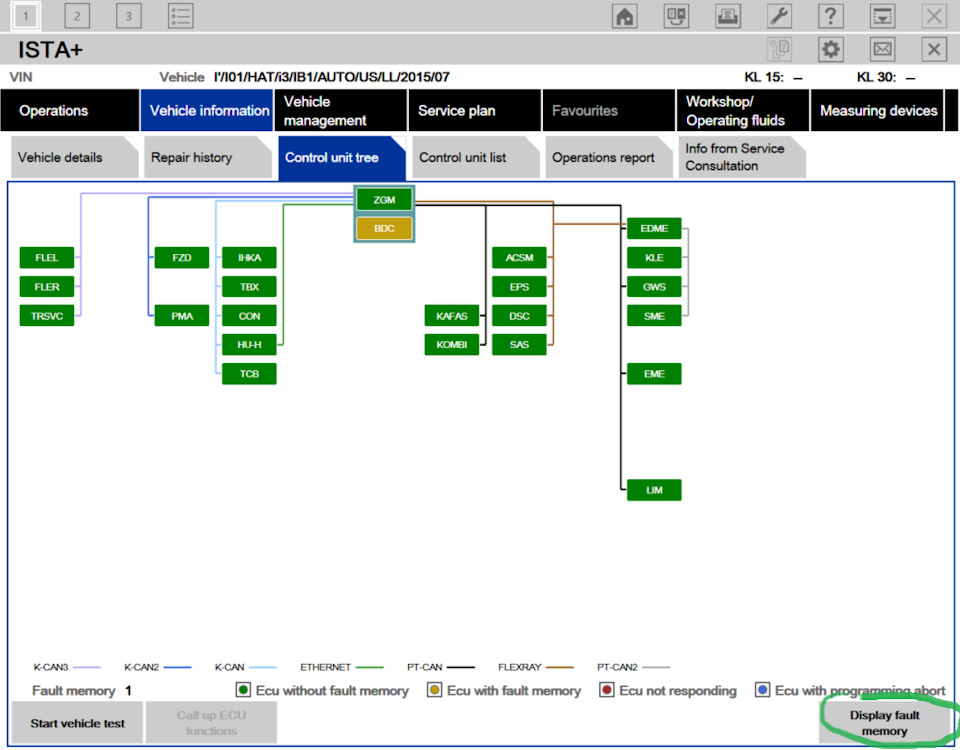The width and height of the screenshot is (960, 750).
Task: Select the EDME control unit
Action: 654,228
